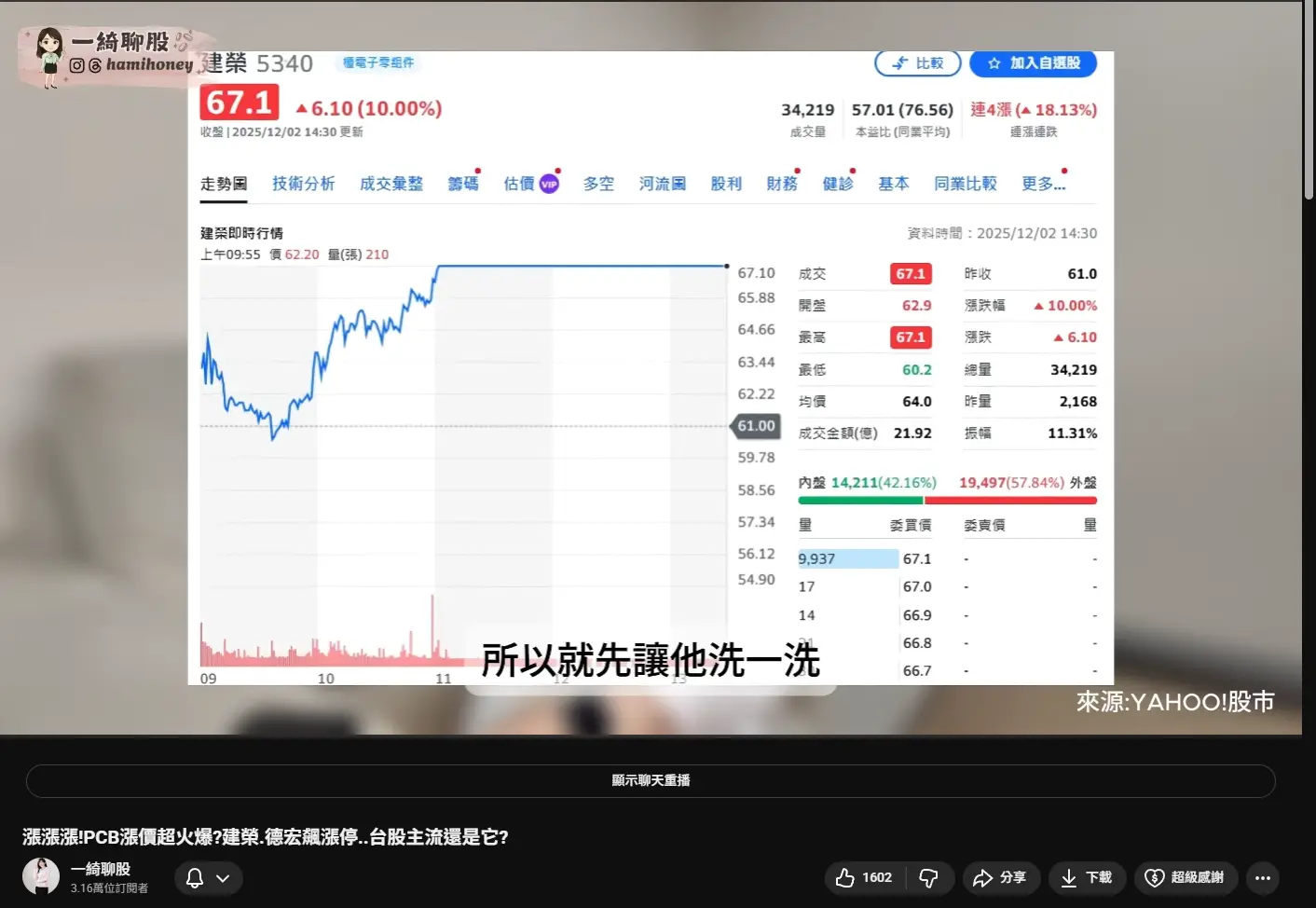This screenshot has height=908, width=1316.
Task: Click the 電子零組件 category tag
Action: [377, 62]
